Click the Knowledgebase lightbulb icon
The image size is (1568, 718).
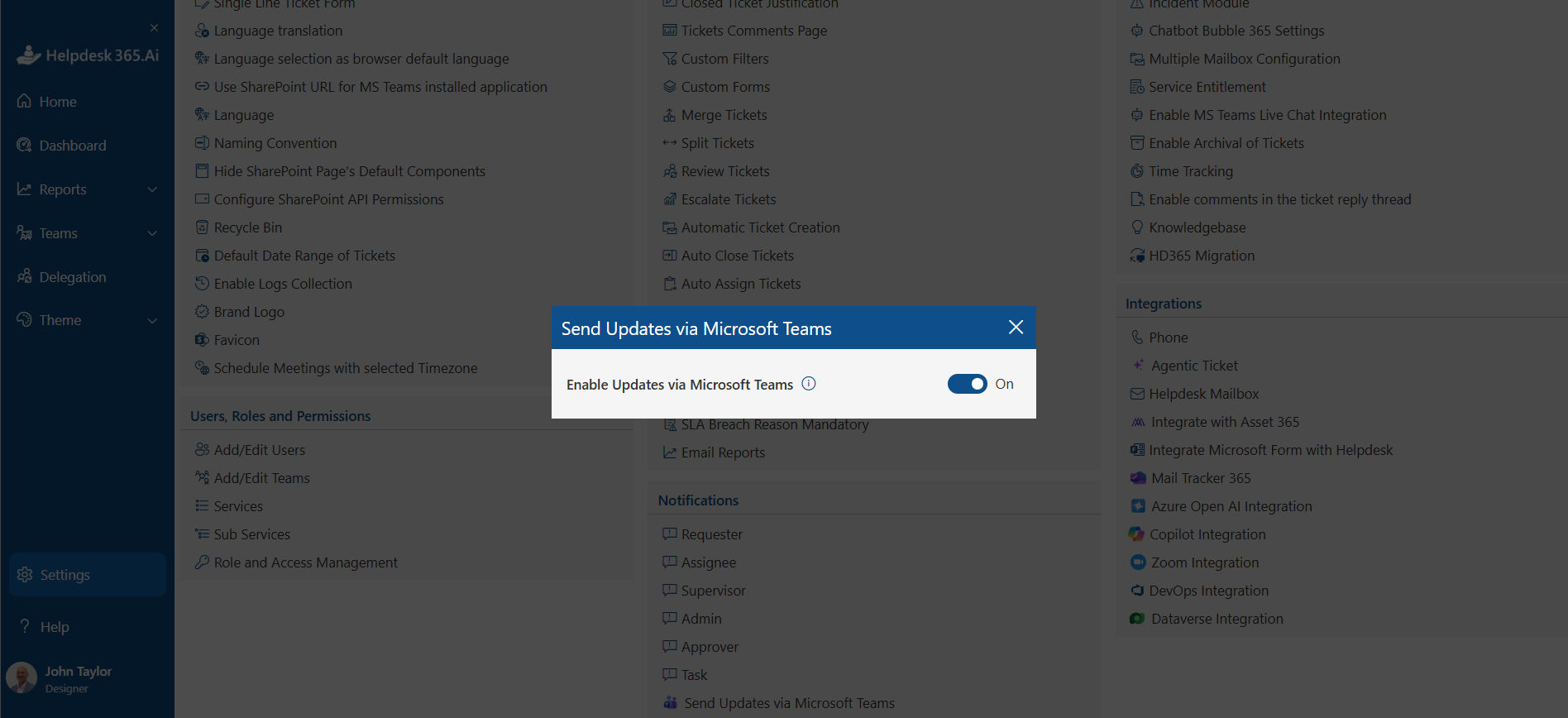(1137, 227)
